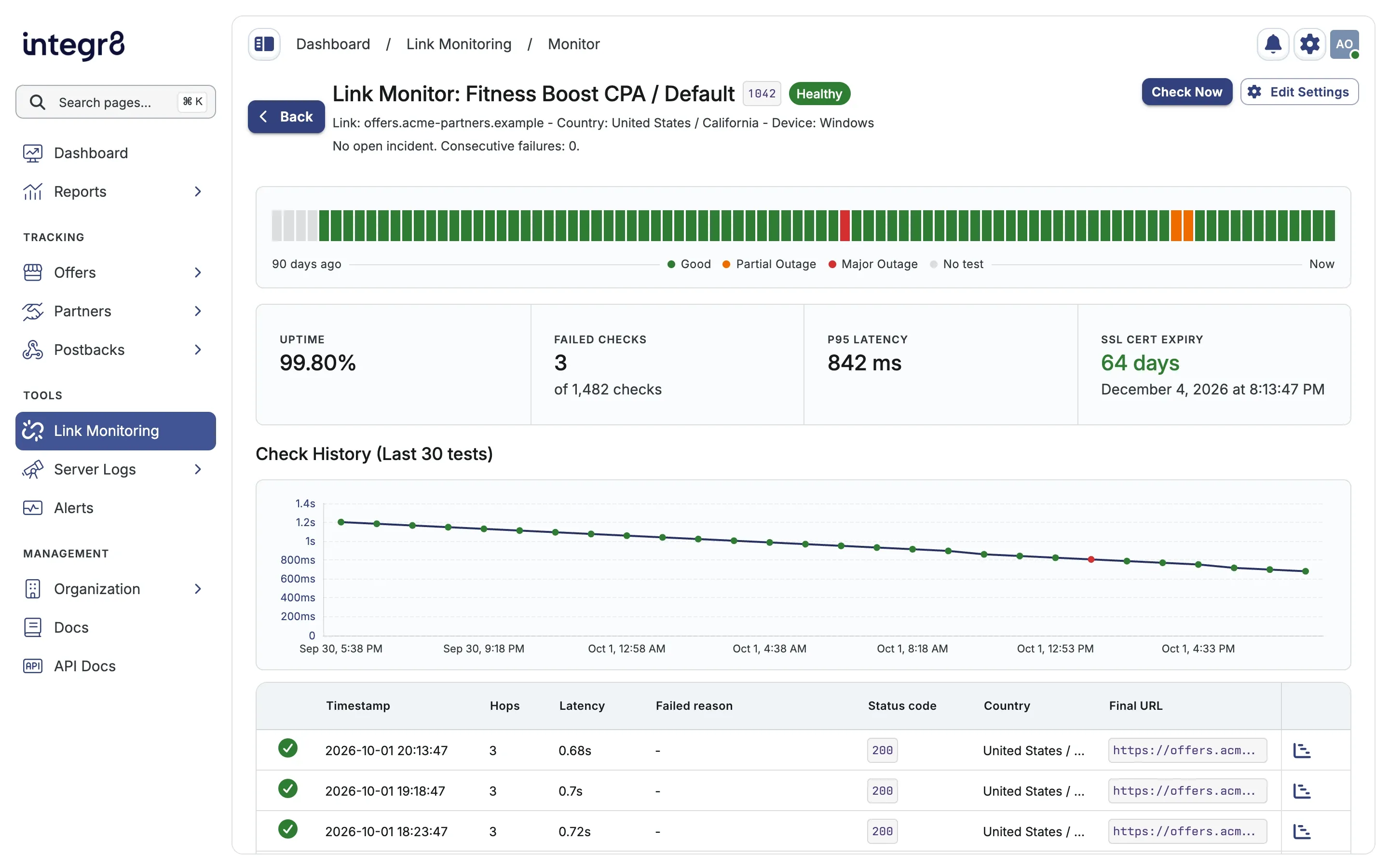Screen dimensions: 1389x868
Task: Select Link Monitoring in sidebar
Action: [115, 431]
